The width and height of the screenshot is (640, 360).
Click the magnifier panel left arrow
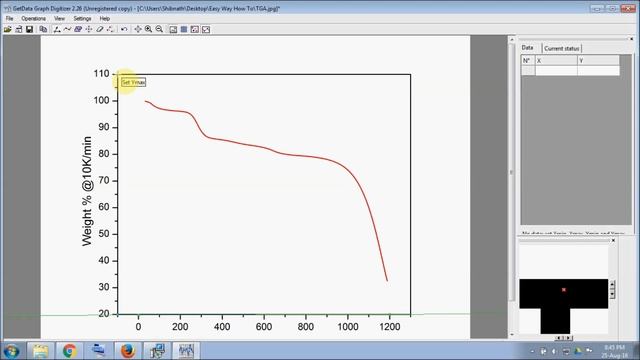coord(558,338)
